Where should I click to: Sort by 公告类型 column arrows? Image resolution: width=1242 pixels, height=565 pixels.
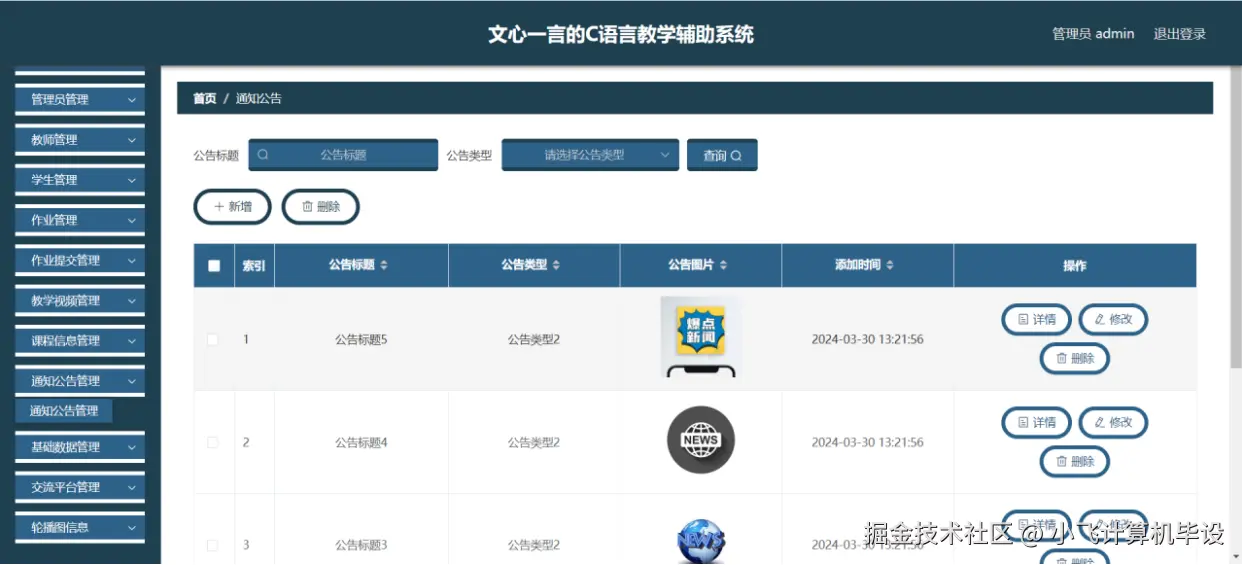coord(556,266)
